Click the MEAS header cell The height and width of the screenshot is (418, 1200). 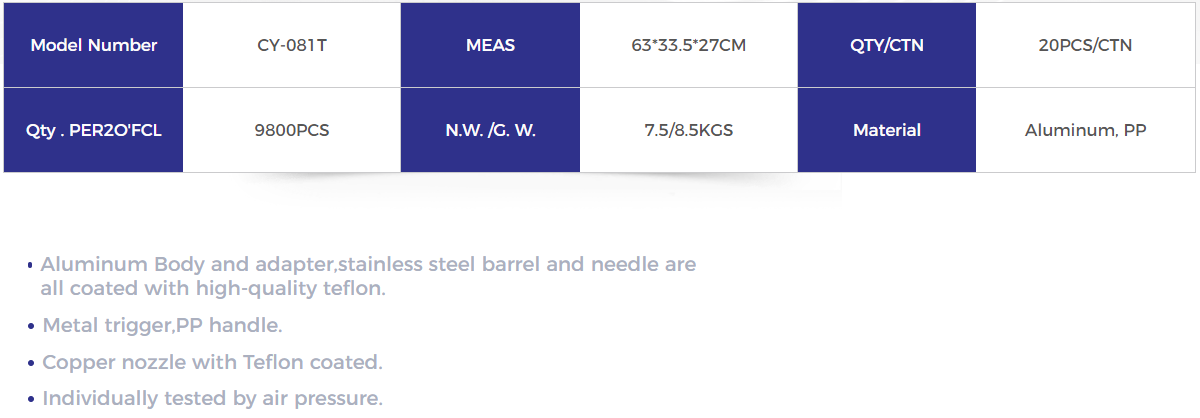490,45
